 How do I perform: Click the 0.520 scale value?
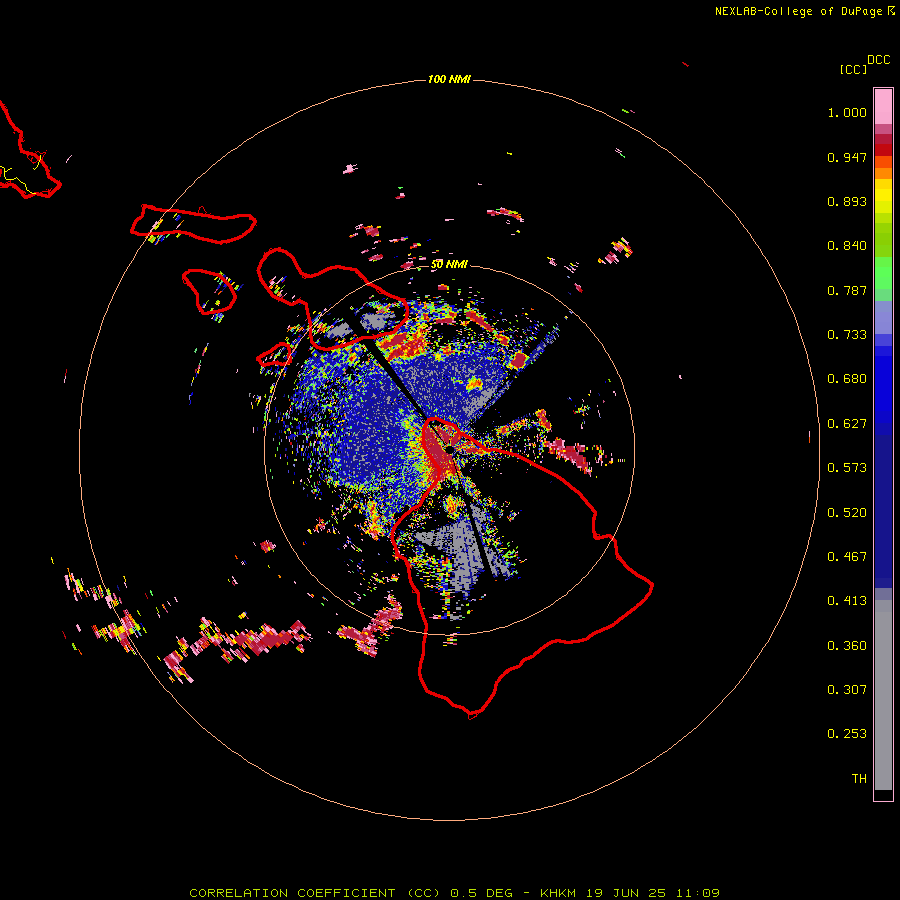pyautogui.click(x=847, y=513)
